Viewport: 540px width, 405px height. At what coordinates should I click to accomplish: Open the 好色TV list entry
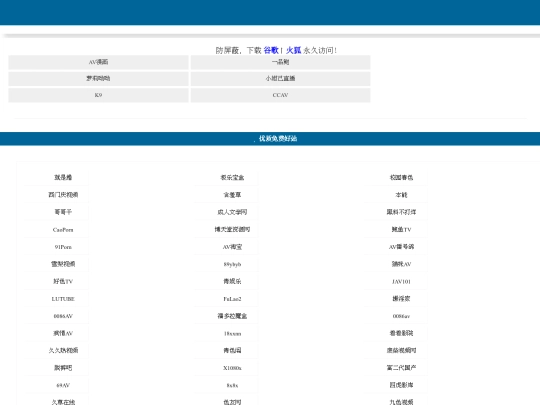coord(63,281)
